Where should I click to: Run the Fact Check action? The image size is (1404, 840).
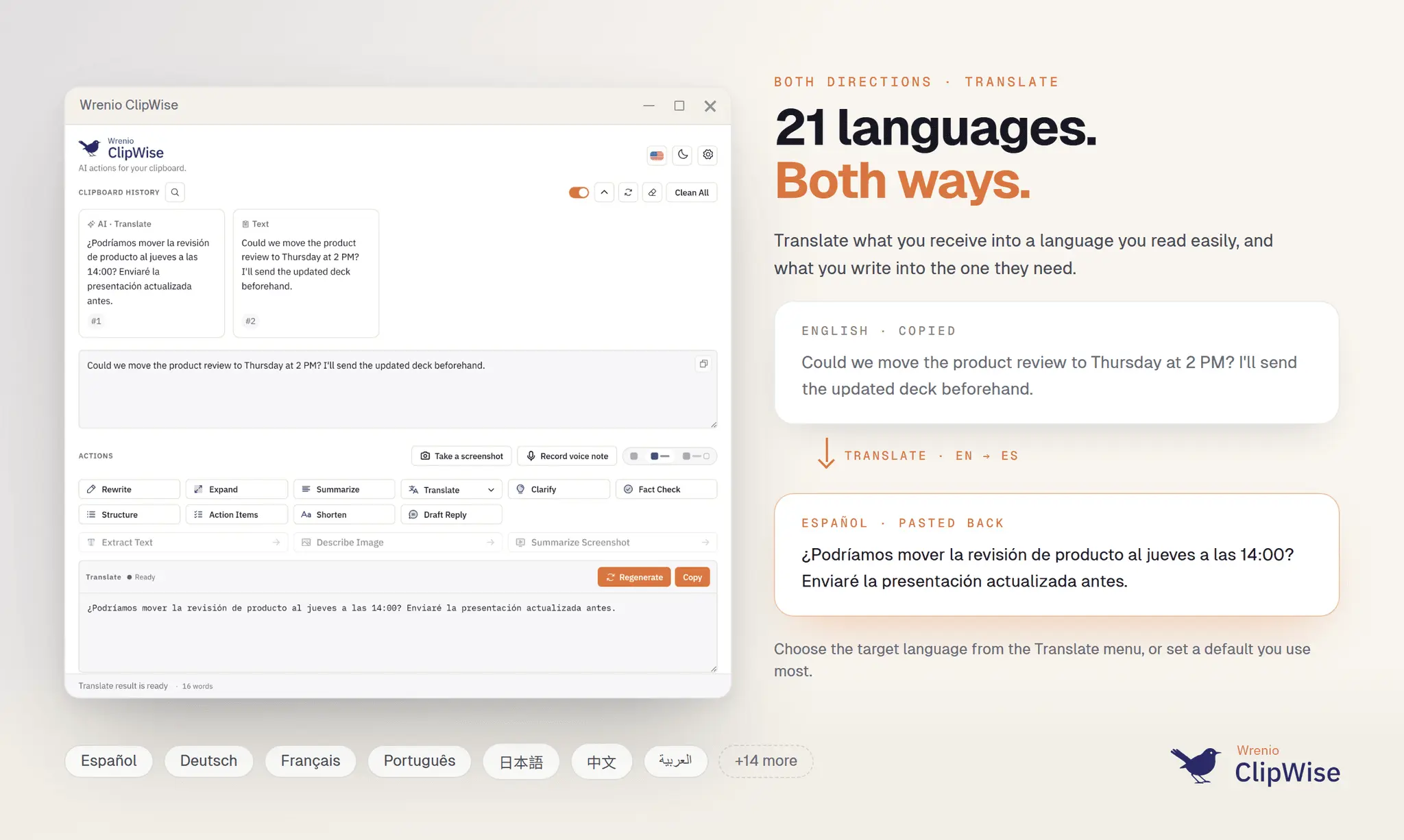tap(666, 489)
